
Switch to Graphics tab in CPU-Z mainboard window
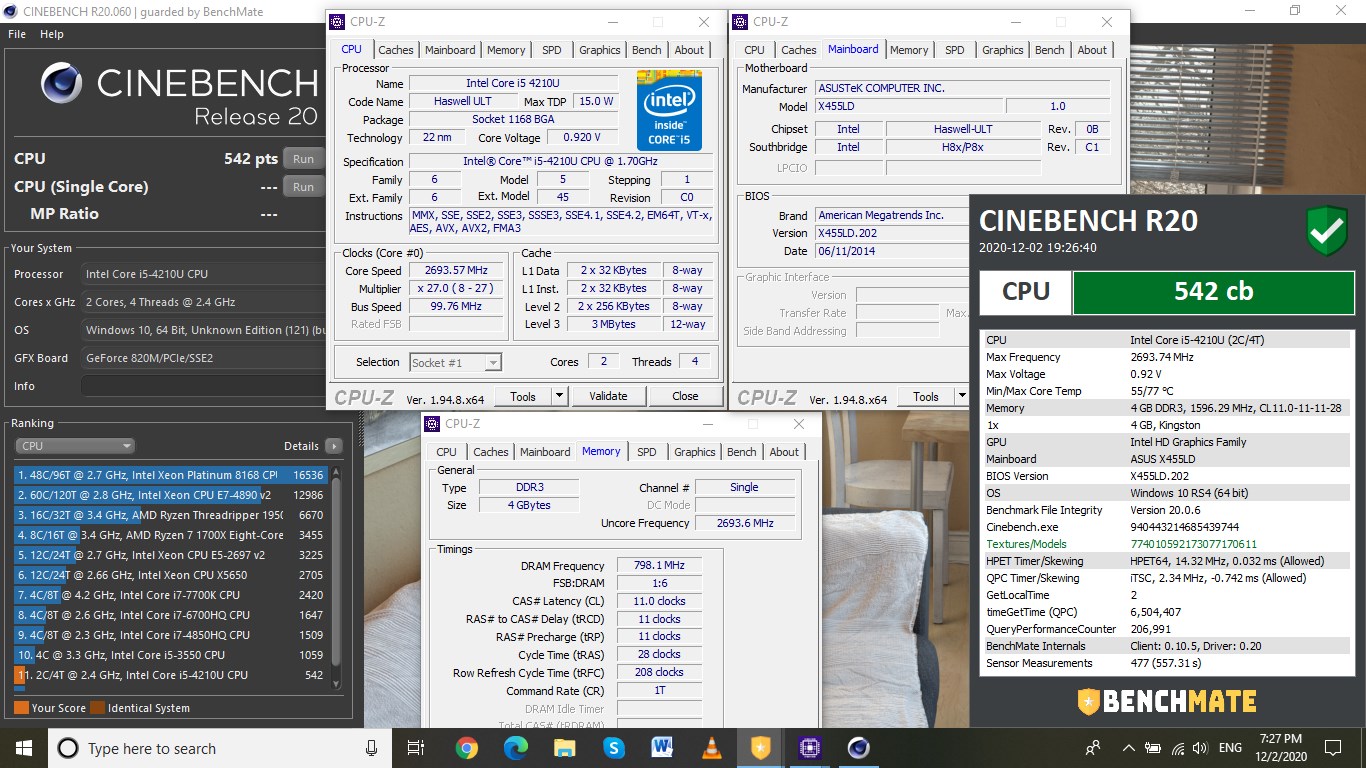pos(1002,50)
